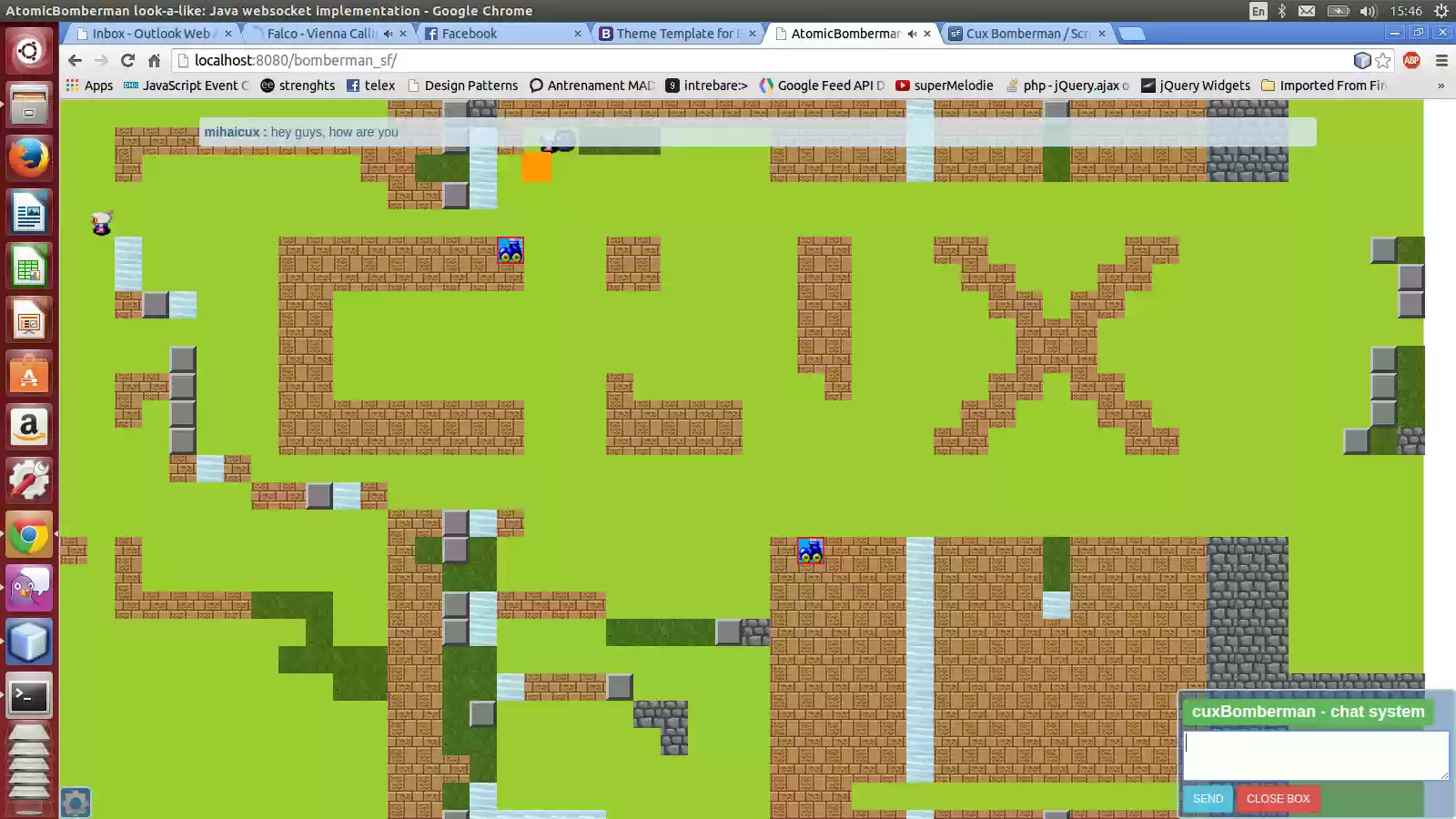The height and width of the screenshot is (819, 1456).
Task: Reload the bomberman_sf page
Action: tap(126, 60)
